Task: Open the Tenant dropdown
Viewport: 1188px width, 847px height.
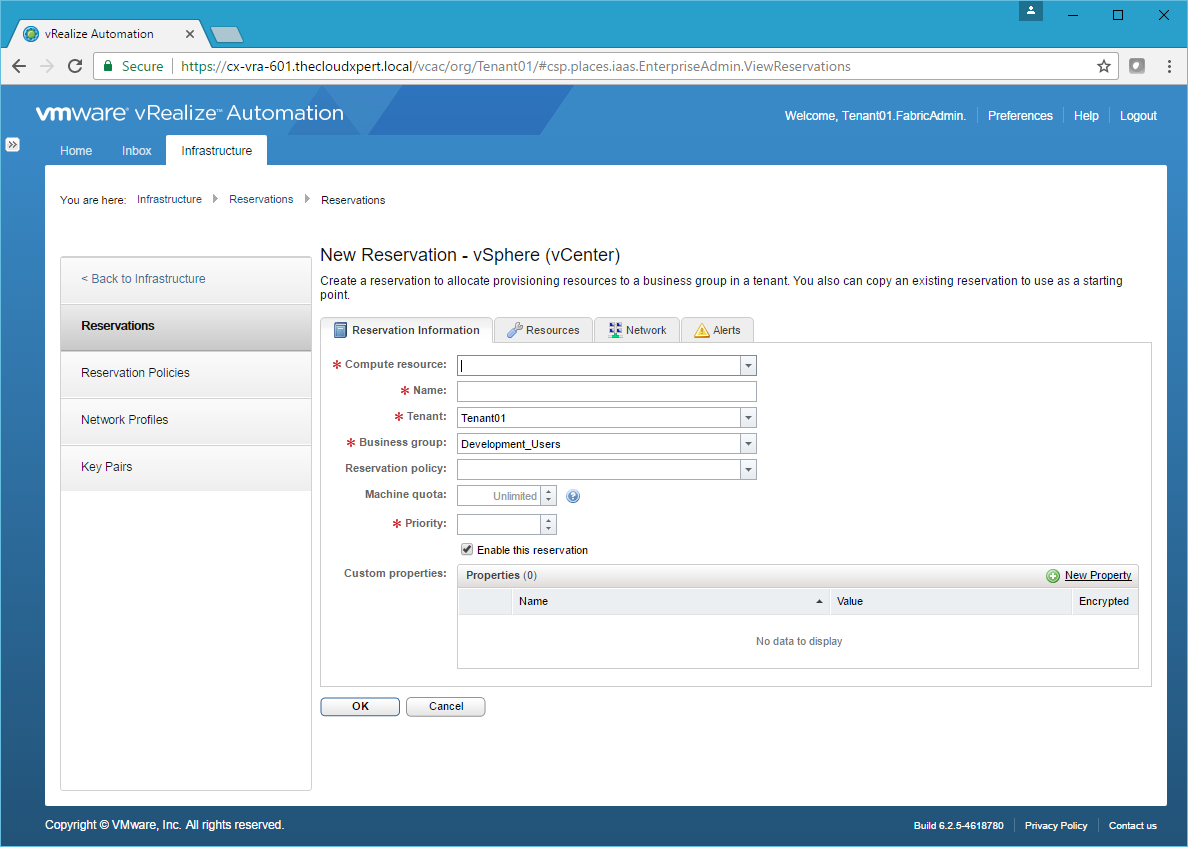Action: [748, 418]
